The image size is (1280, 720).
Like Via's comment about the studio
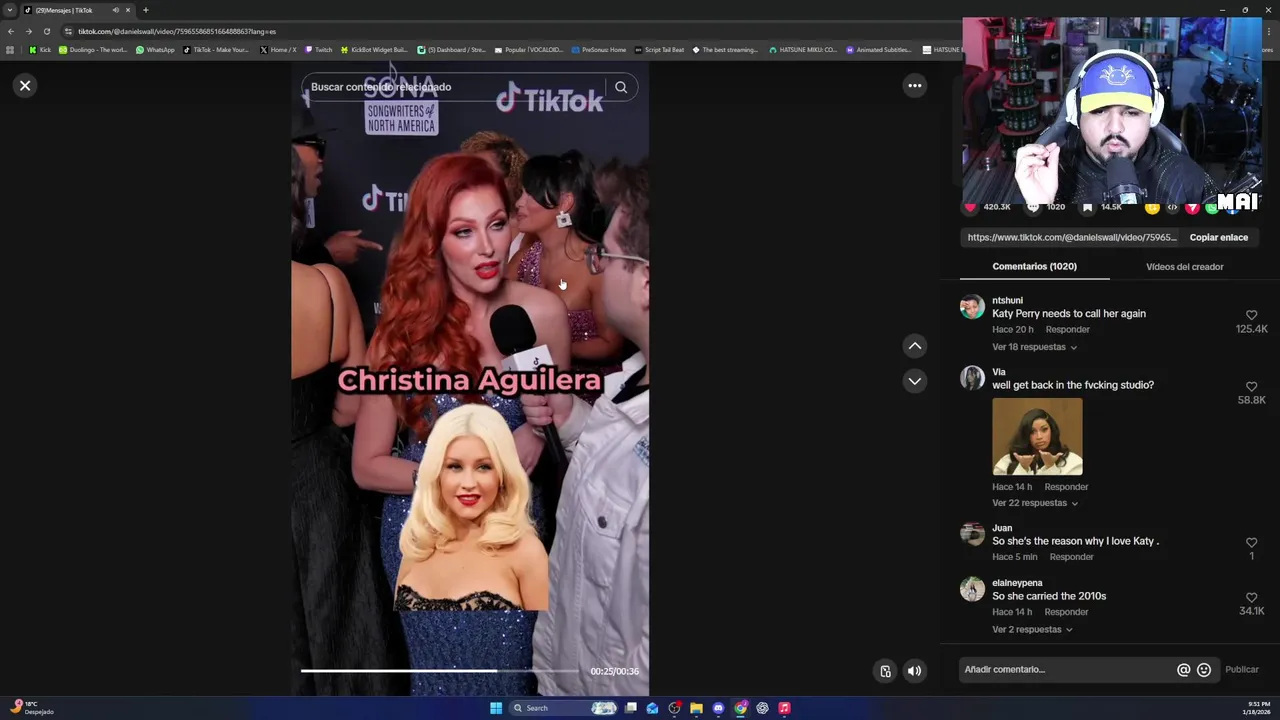pyautogui.click(x=1251, y=386)
